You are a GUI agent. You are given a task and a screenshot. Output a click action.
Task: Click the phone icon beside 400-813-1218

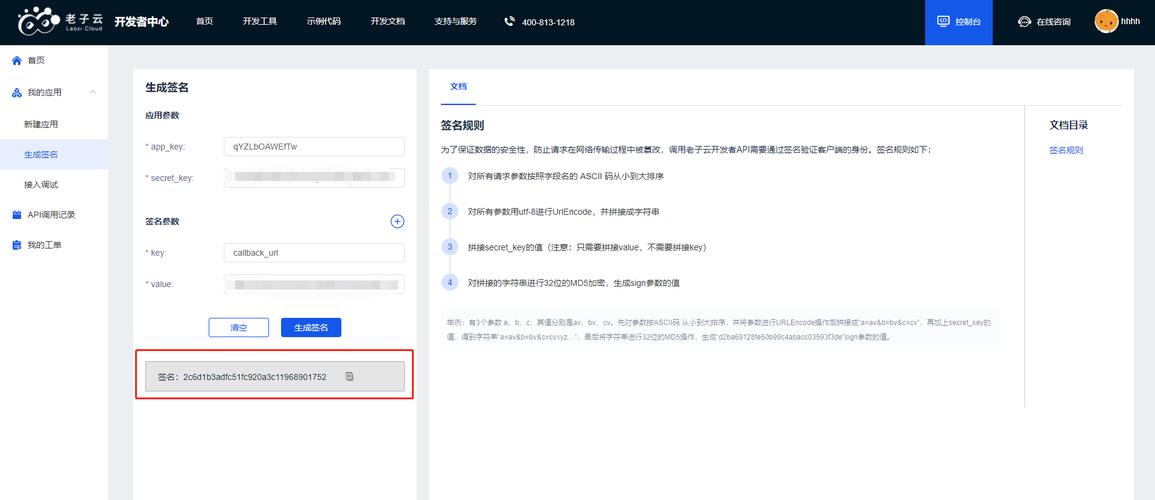(510, 21)
